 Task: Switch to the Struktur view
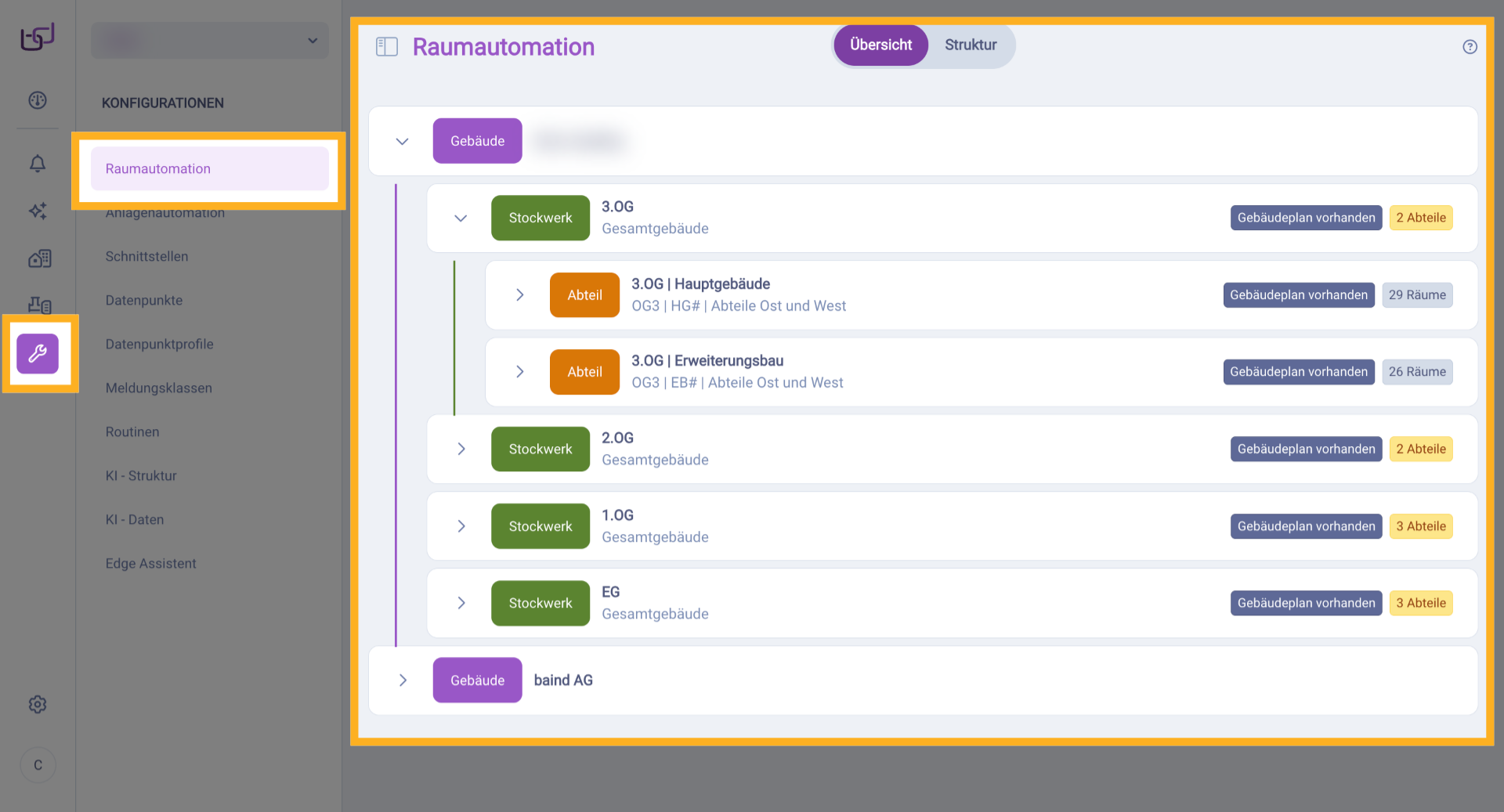click(970, 45)
